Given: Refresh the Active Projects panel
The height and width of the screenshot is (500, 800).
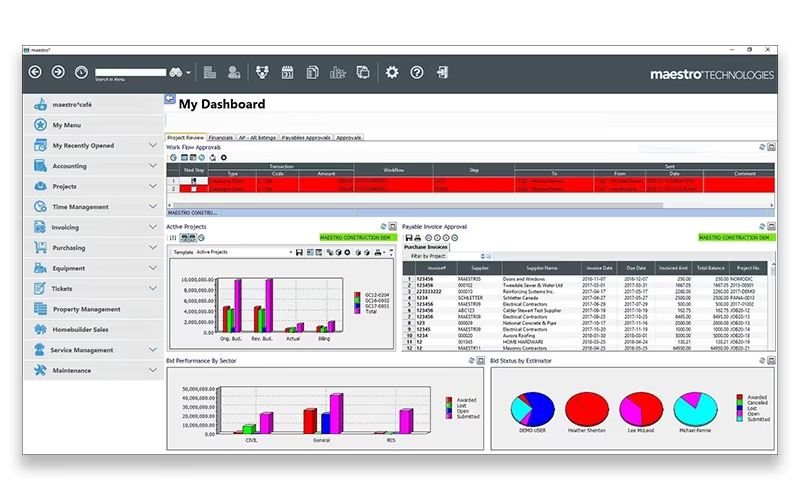Looking at the screenshot, I should 383,226.
